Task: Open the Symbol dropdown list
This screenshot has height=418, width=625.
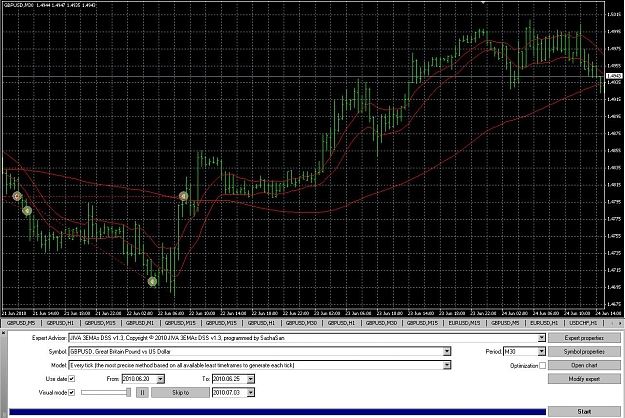Action: tap(447, 351)
